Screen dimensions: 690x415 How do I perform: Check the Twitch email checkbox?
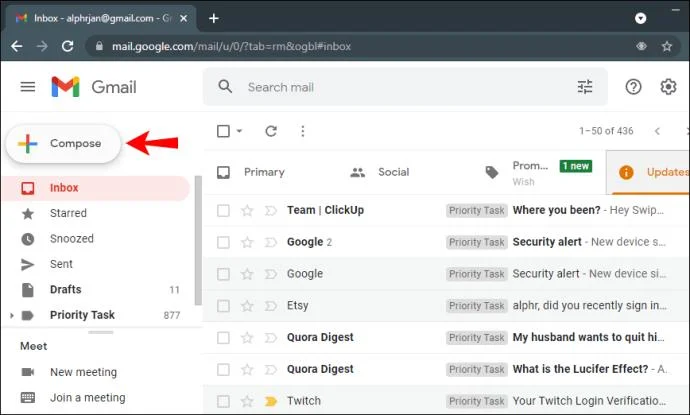223,401
